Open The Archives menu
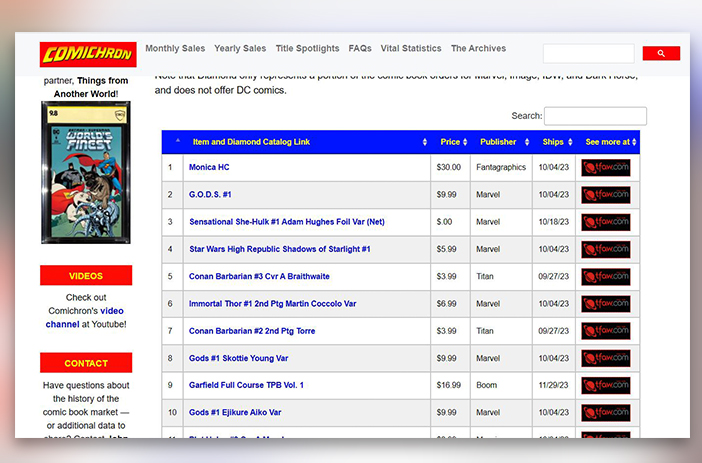This screenshot has width=702, height=463. tap(478, 48)
